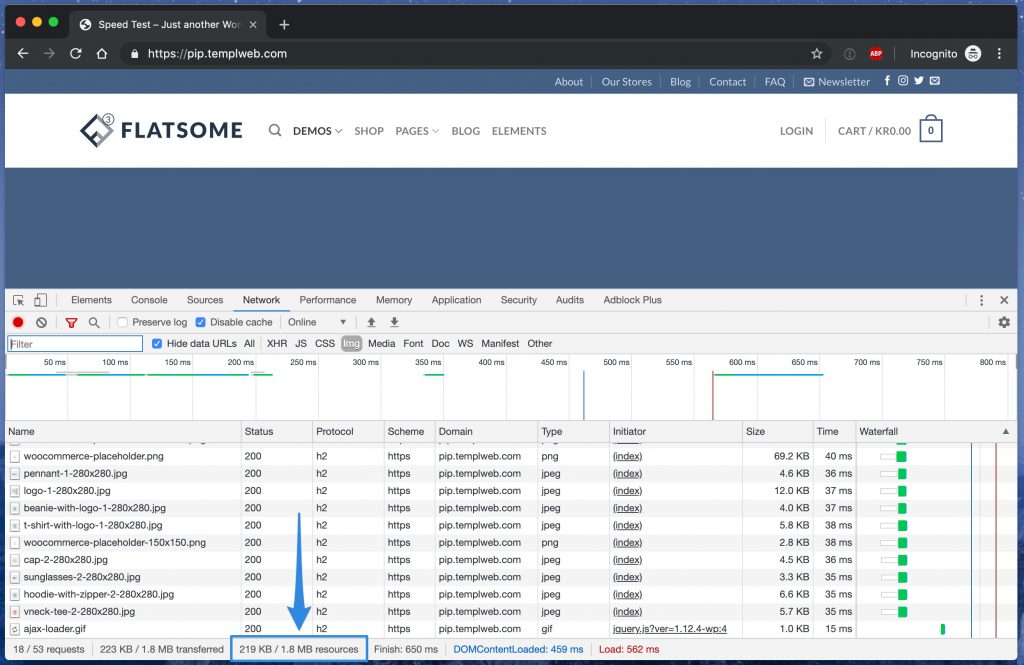Viewport: 1024px width, 665px height.
Task: Go back to the previous page
Action: [x=23, y=54]
